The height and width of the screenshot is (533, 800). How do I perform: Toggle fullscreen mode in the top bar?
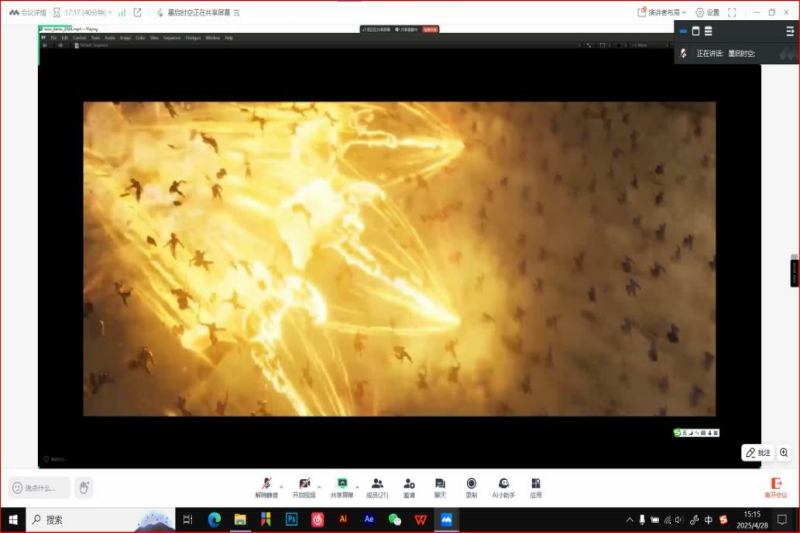(732, 12)
